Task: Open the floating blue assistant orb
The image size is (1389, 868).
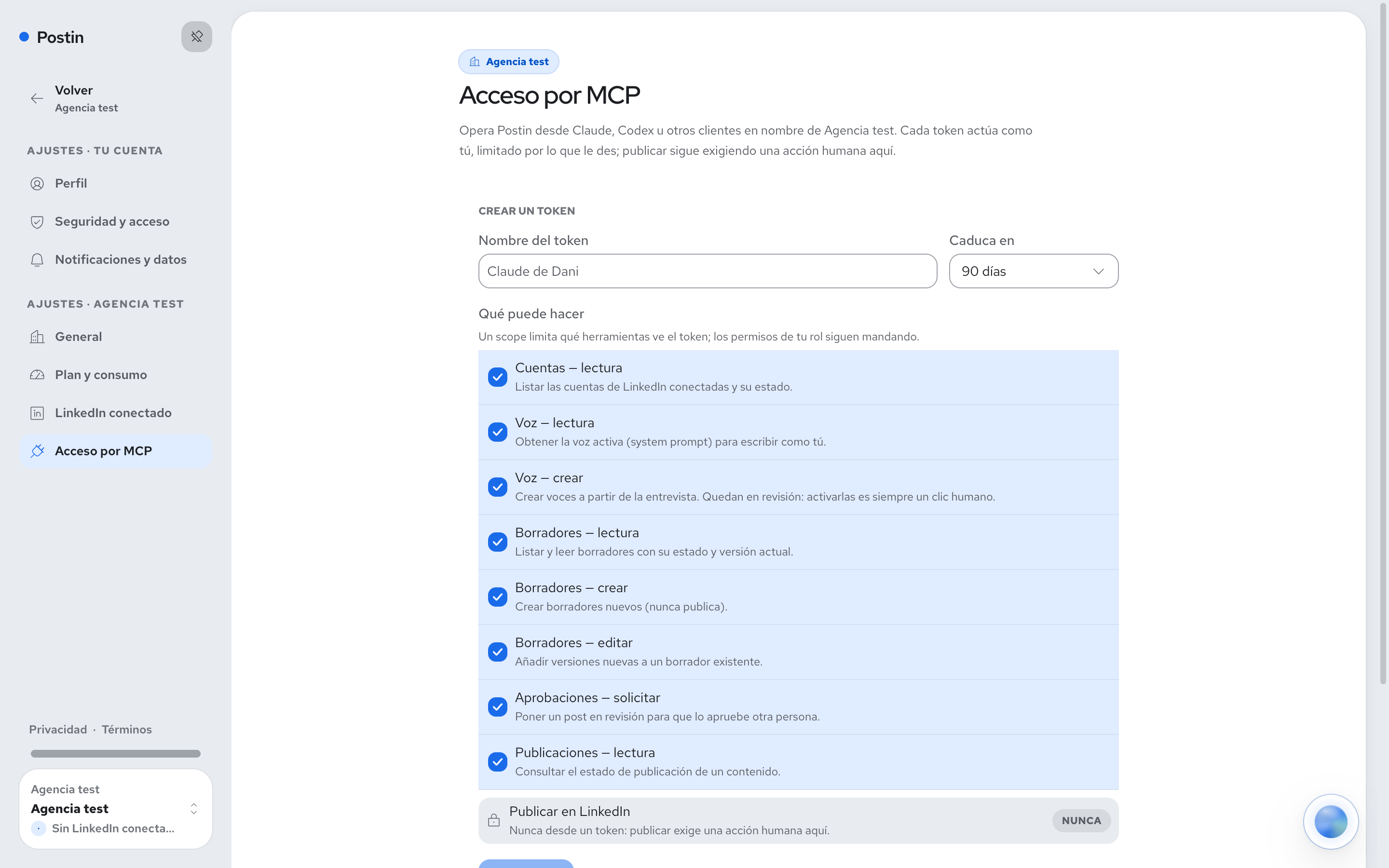Action: click(1331, 822)
